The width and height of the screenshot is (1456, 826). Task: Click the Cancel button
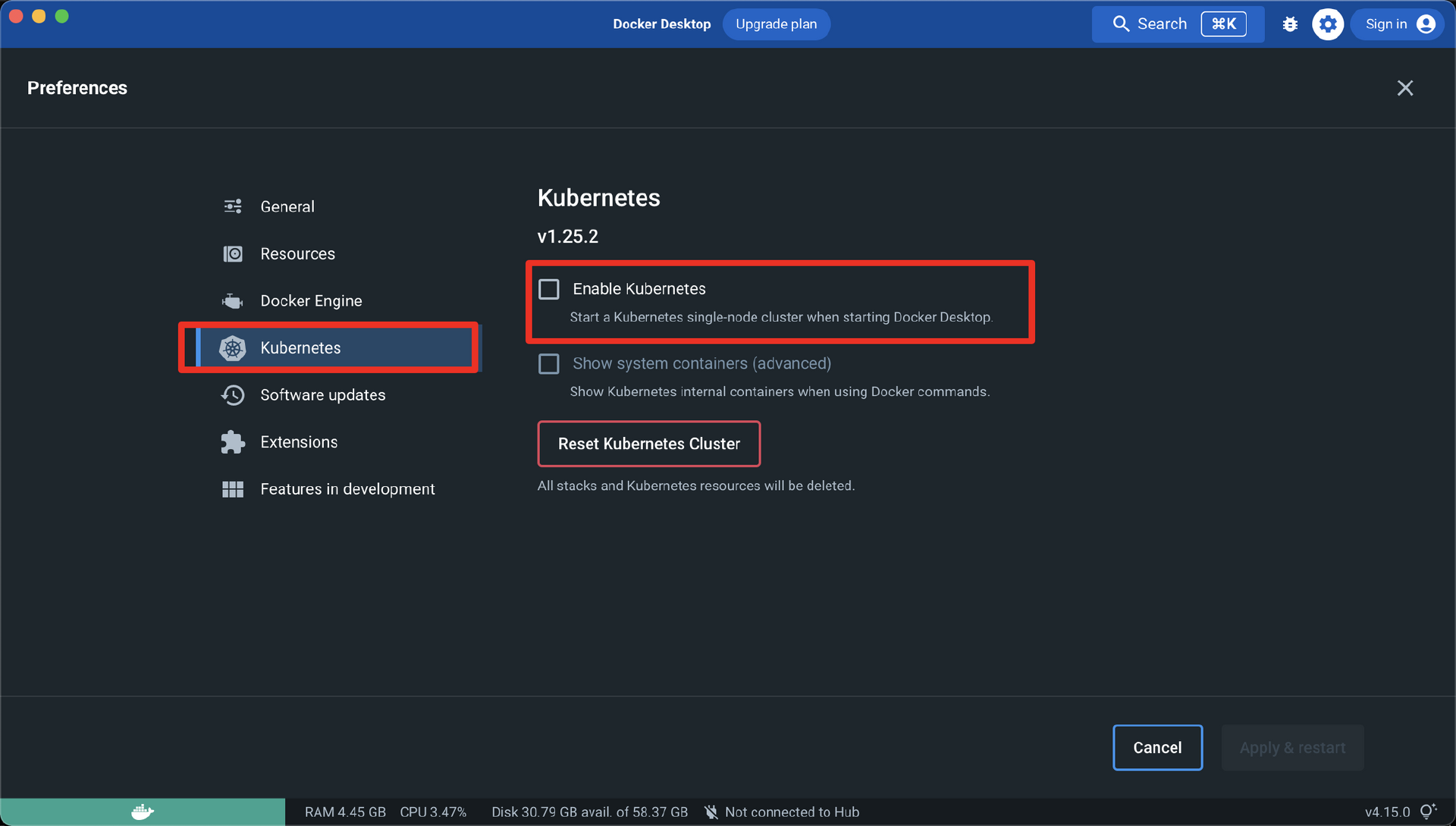tap(1157, 747)
